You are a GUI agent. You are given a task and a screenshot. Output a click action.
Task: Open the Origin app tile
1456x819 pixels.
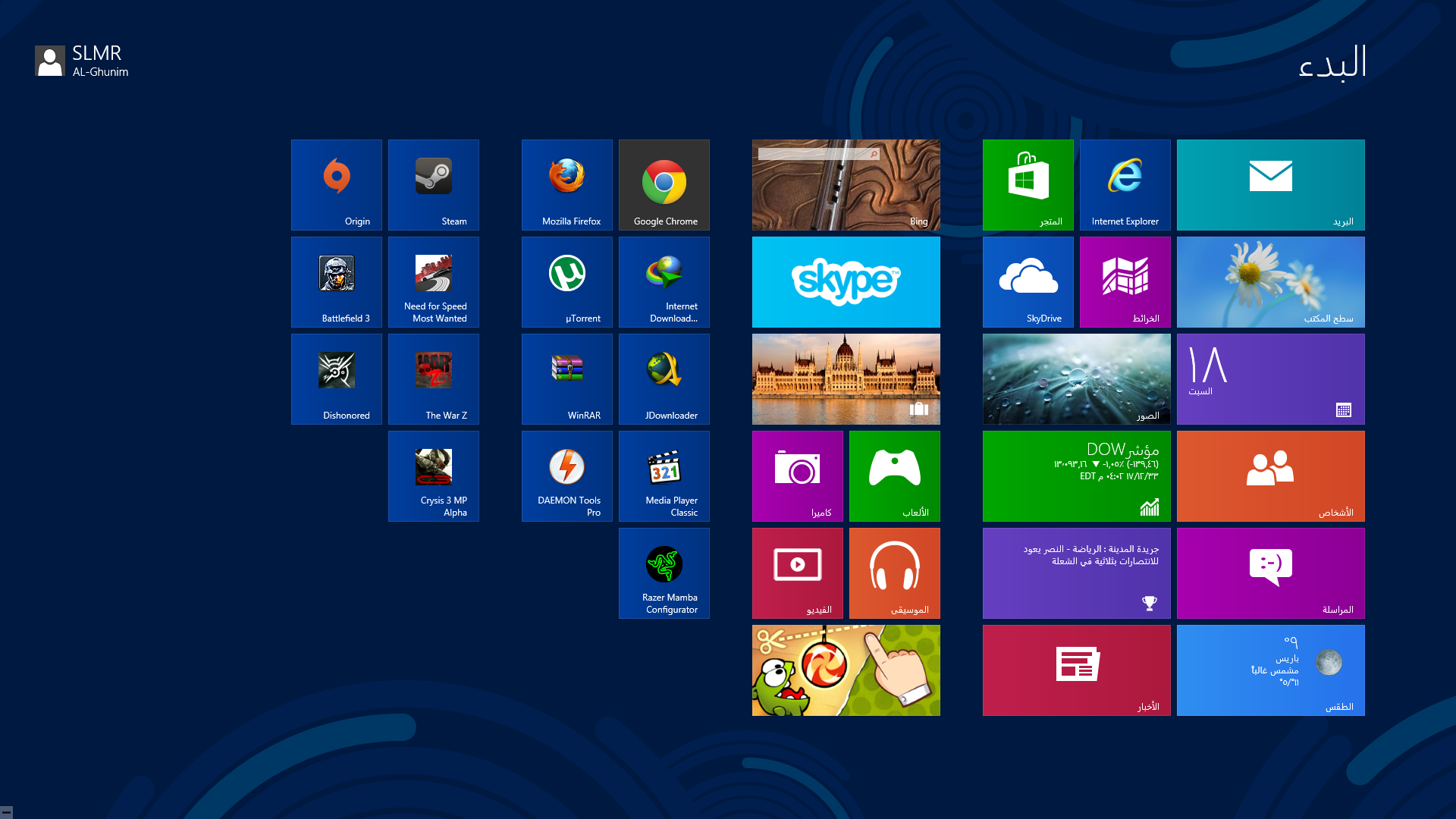click(x=337, y=184)
